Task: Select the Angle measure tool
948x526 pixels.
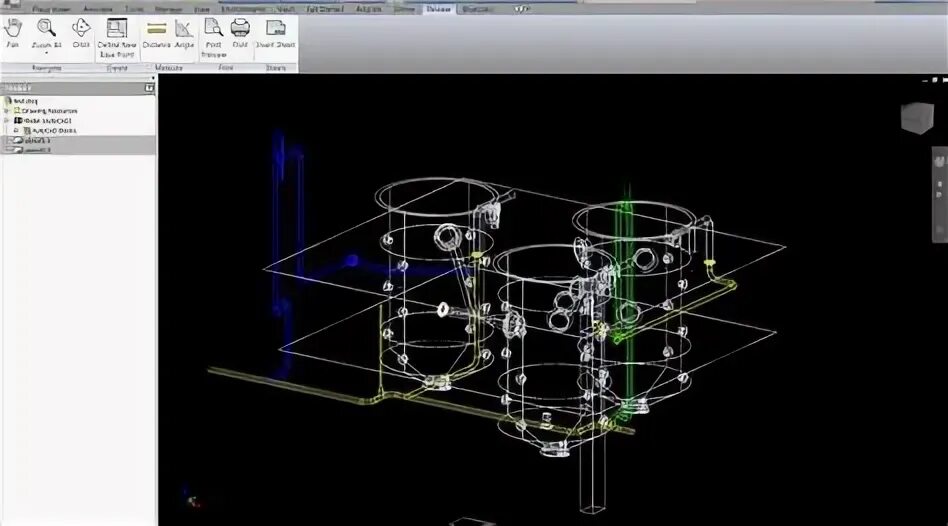Action: pyautogui.click(x=184, y=33)
